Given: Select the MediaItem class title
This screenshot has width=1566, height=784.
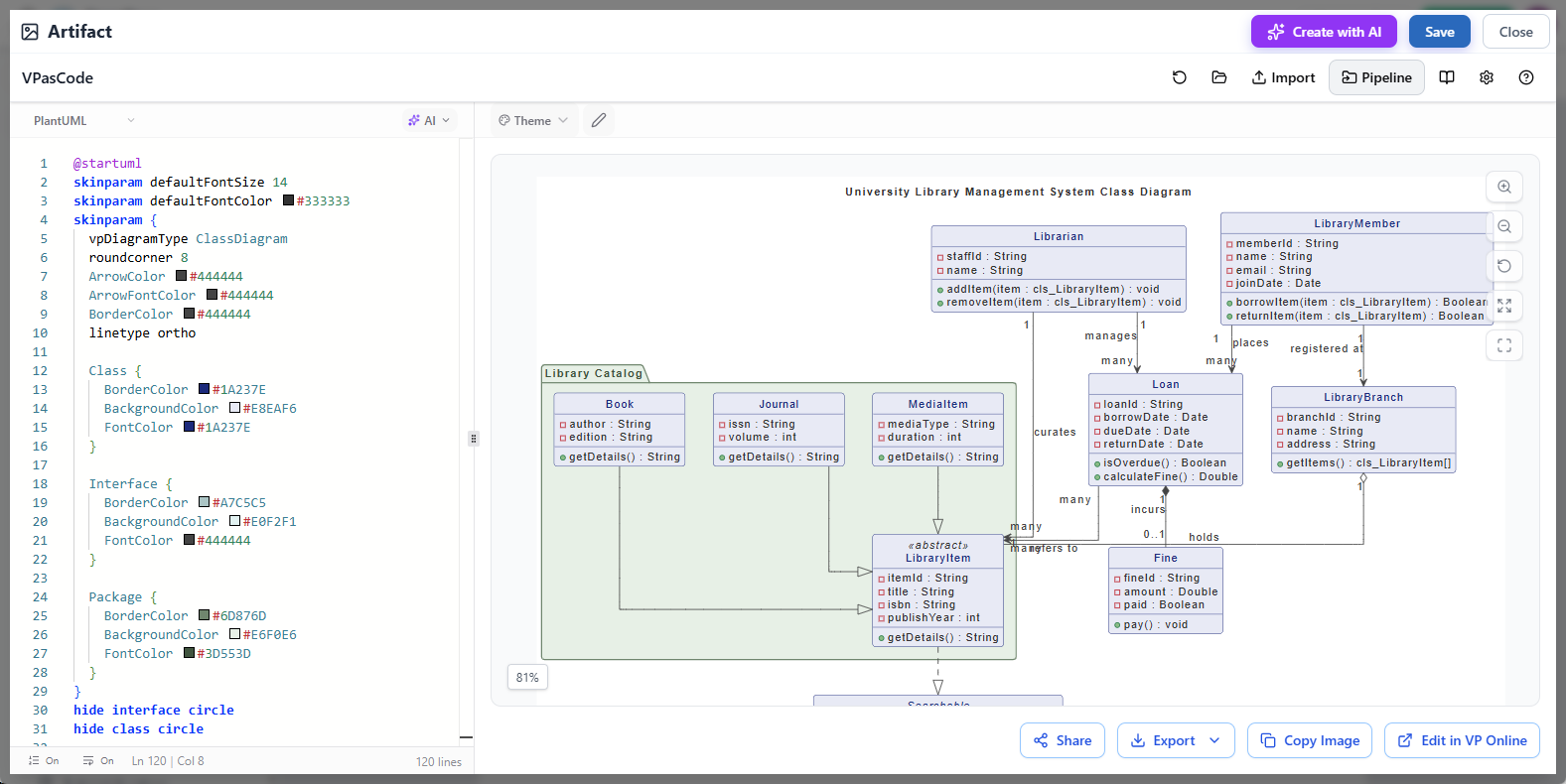Looking at the screenshot, I should point(937,404).
